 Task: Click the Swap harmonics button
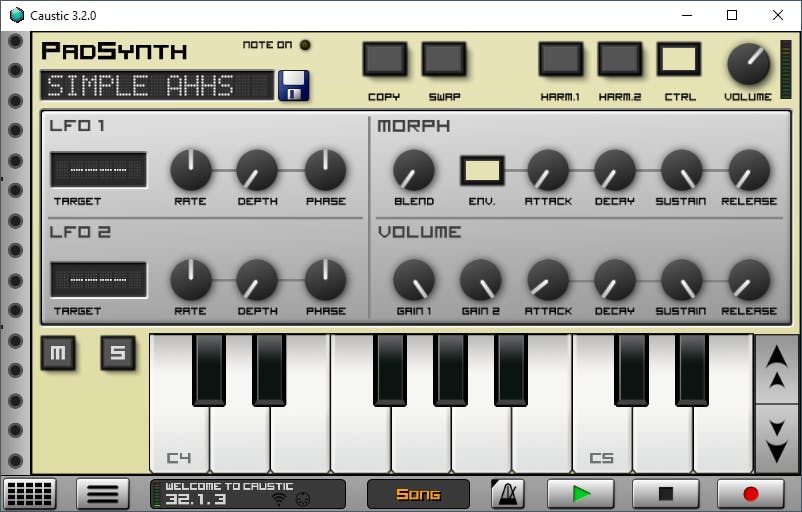click(444, 59)
